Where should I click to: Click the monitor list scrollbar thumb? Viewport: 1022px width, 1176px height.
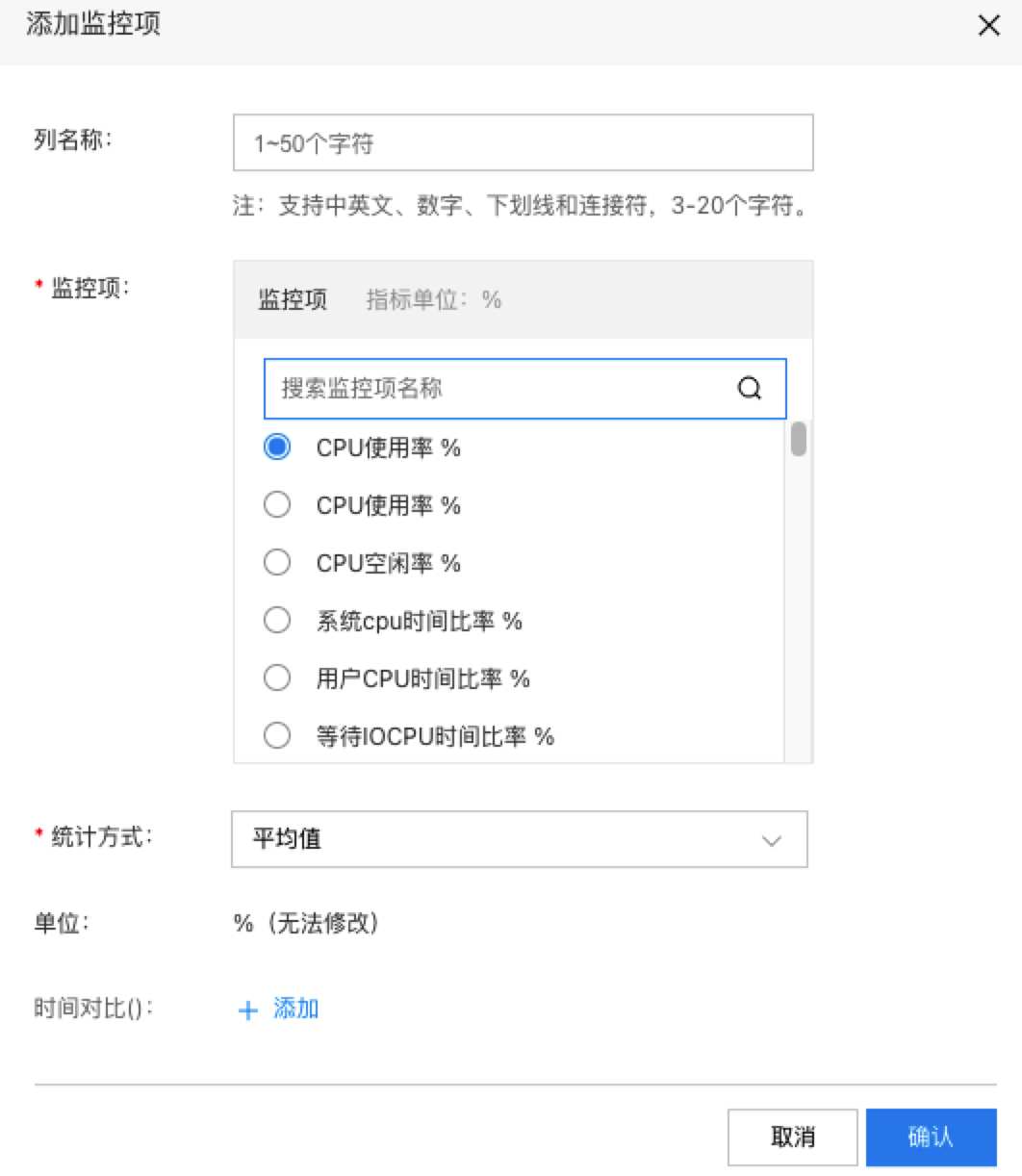click(798, 439)
